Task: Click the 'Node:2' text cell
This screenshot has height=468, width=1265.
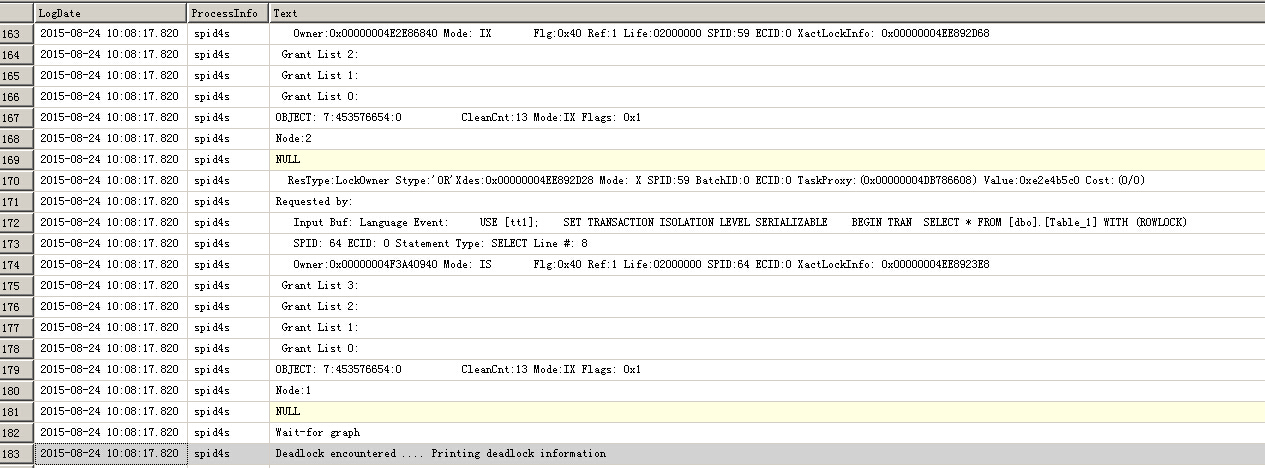Action: coord(767,138)
